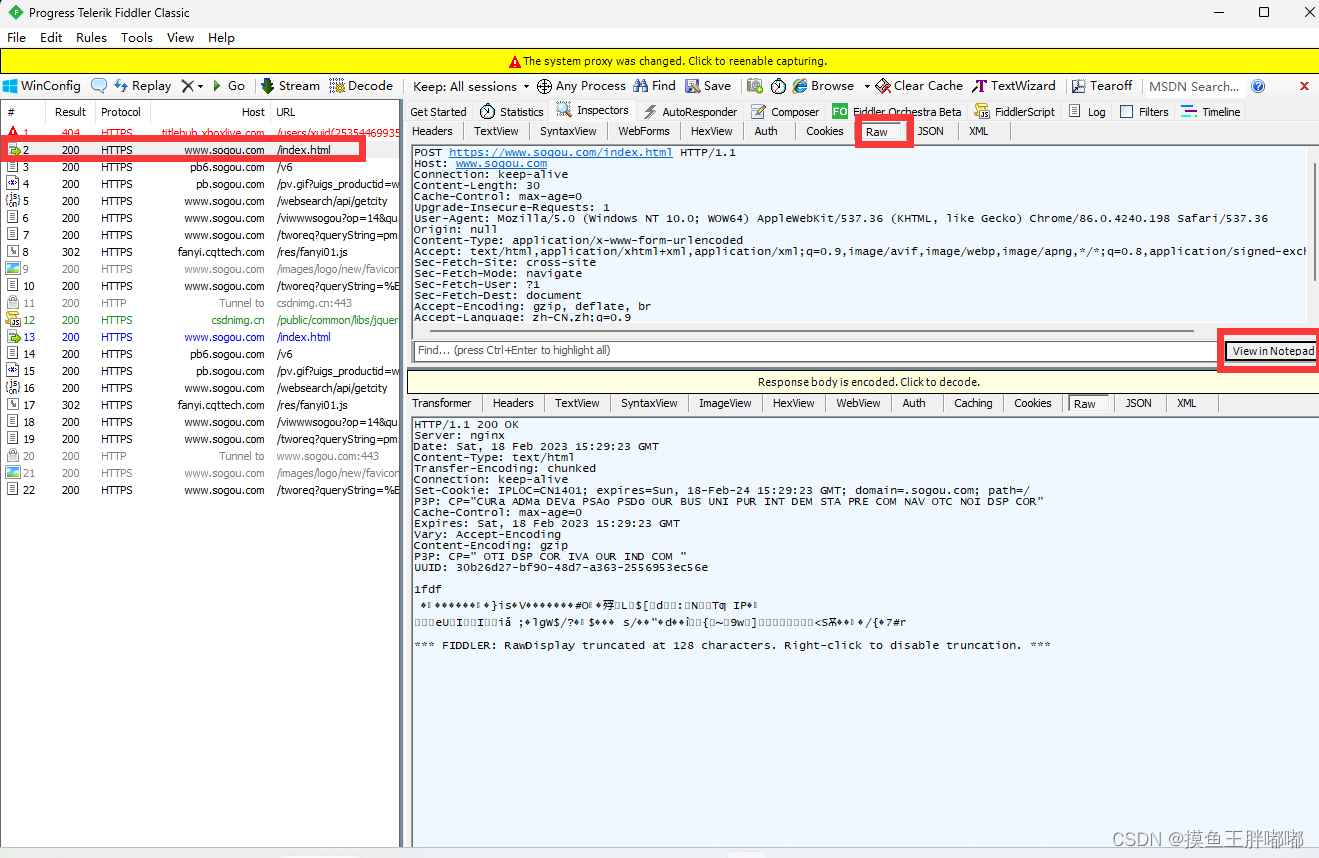The height and width of the screenshot is (858, 1319).
Task: Click the Go resume button
Action: click(x=228, y=86)
